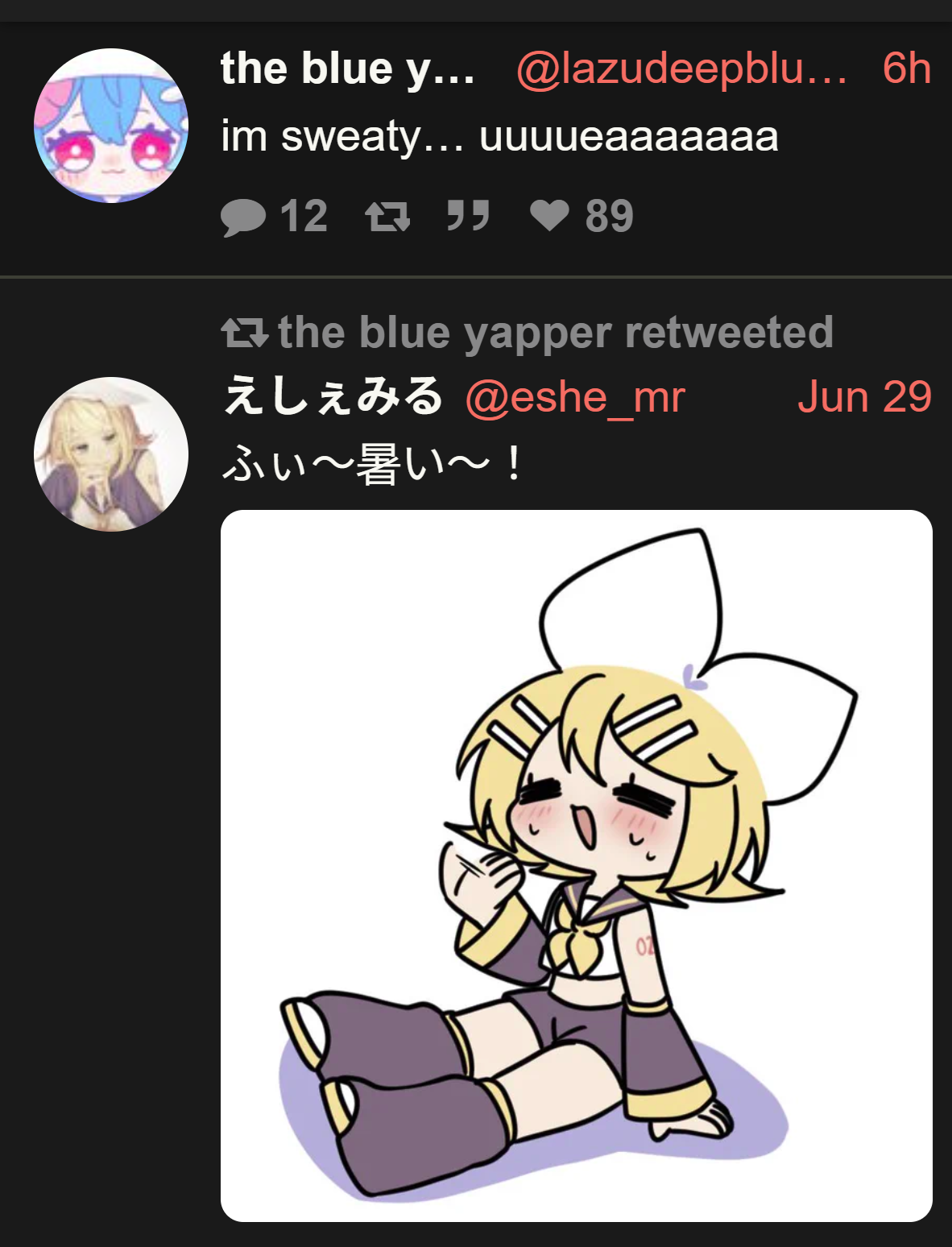Visit the @lazudeepblu… handle link
Screen dimensions: 952x1247
(681, 68)
